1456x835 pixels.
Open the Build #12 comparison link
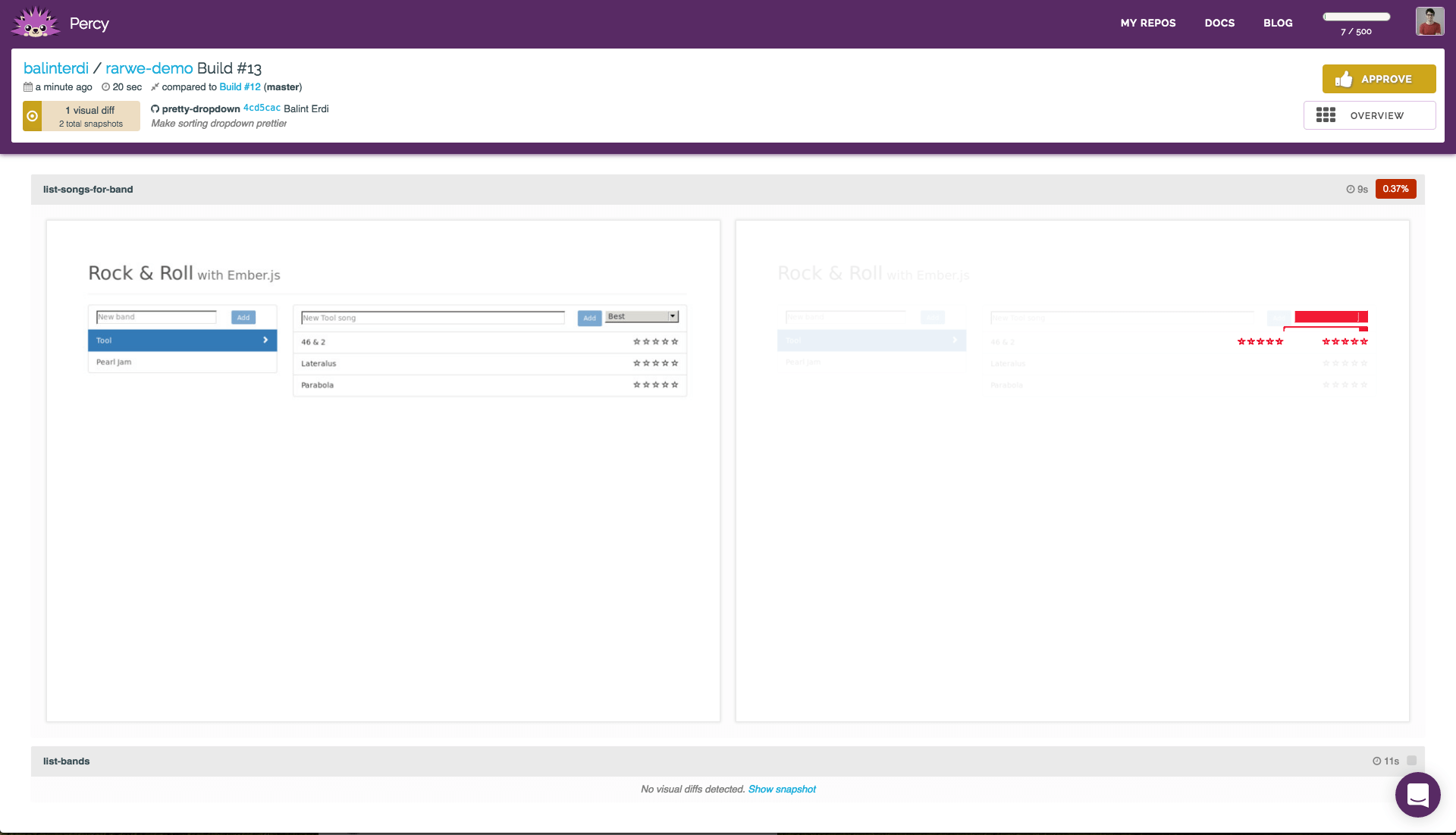coord(240,87)
